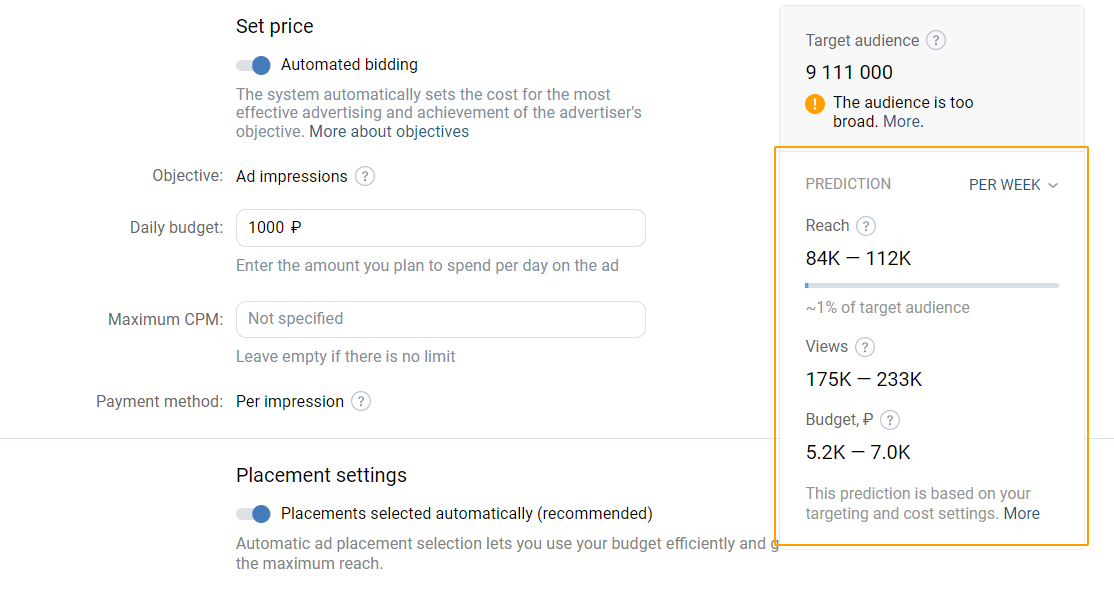Click help icon next to Reach
The image size is (1114, 595).
coord(865,226)
